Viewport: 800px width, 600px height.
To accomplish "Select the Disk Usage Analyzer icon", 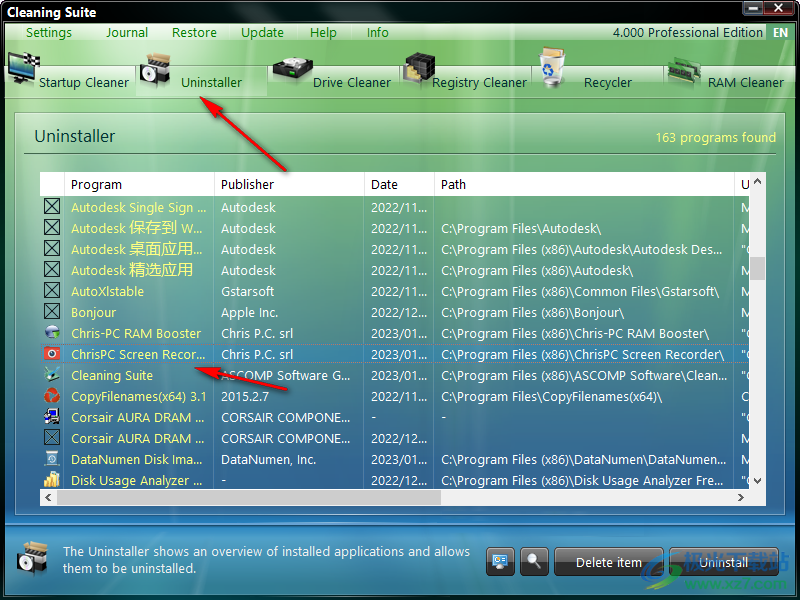I will [x=52, y=480].
